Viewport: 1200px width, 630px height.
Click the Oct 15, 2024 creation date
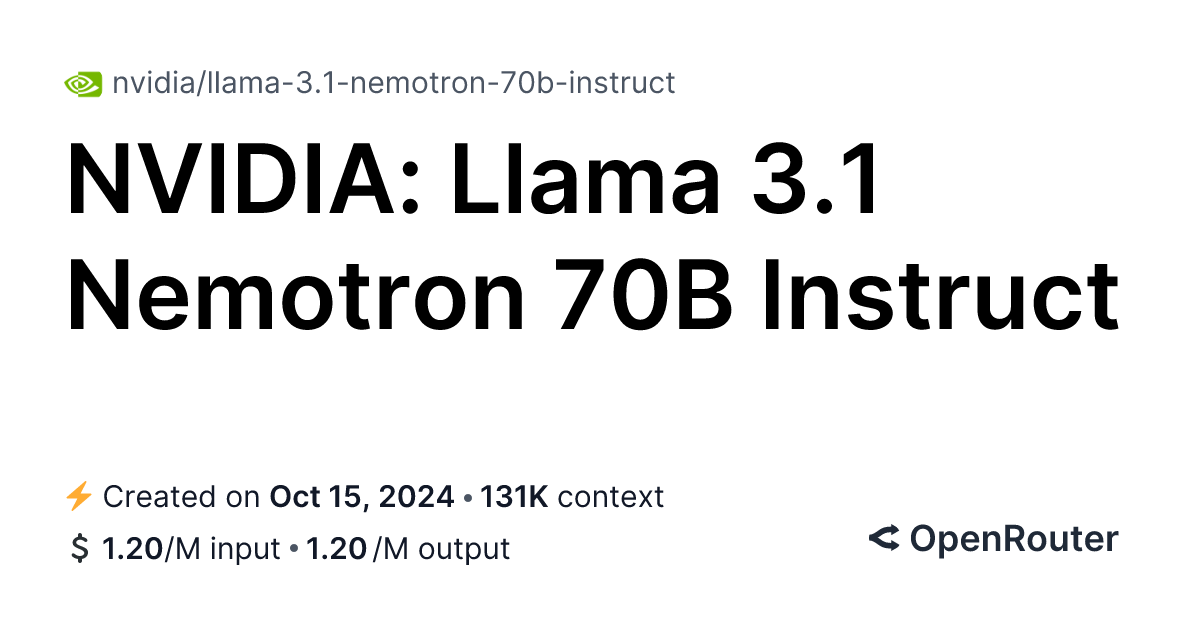click(364, 497)
